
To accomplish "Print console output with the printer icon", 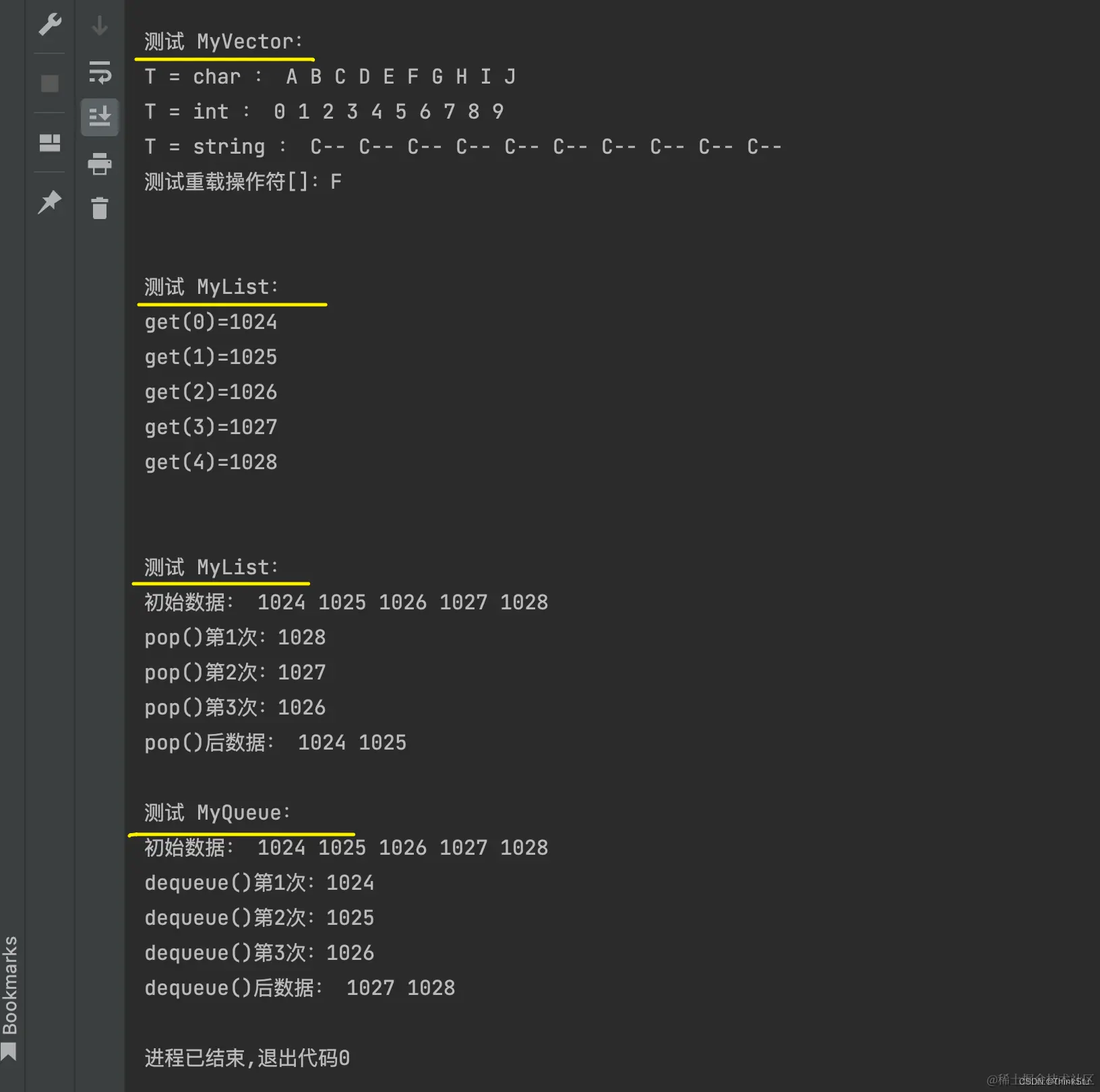I will (x=100, y=164).
